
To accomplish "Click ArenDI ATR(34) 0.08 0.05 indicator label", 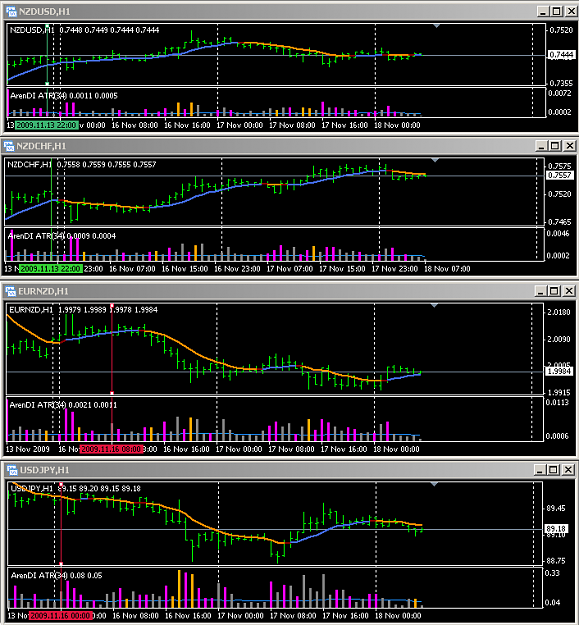I will coord(57,575).
